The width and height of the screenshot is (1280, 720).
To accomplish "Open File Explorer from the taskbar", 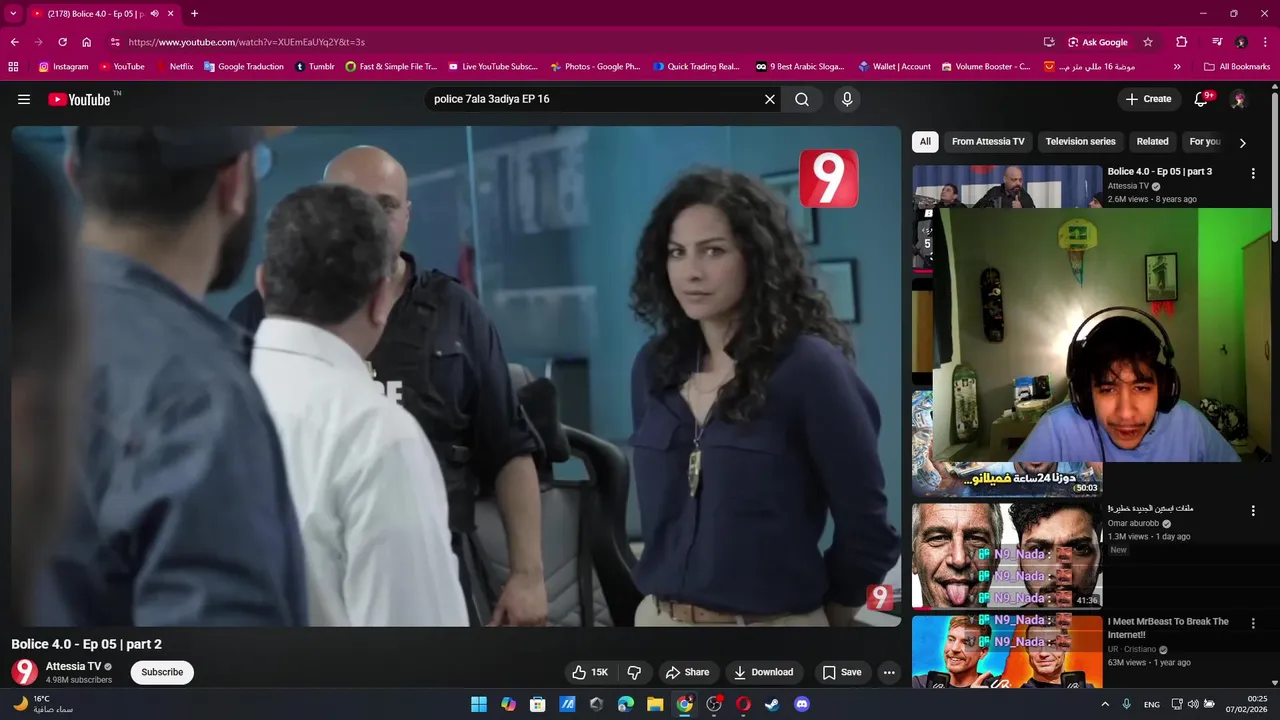I will click(x=655, y=704).
